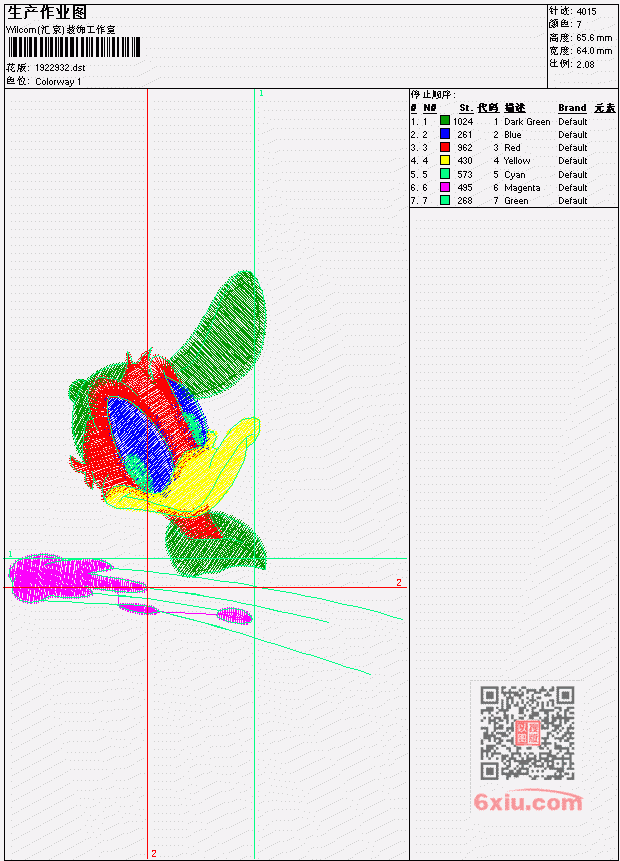The width and height of the screenshot is (620, 861).
Task: Click the 'Red' description in row 3
Action: pos(512,148)
